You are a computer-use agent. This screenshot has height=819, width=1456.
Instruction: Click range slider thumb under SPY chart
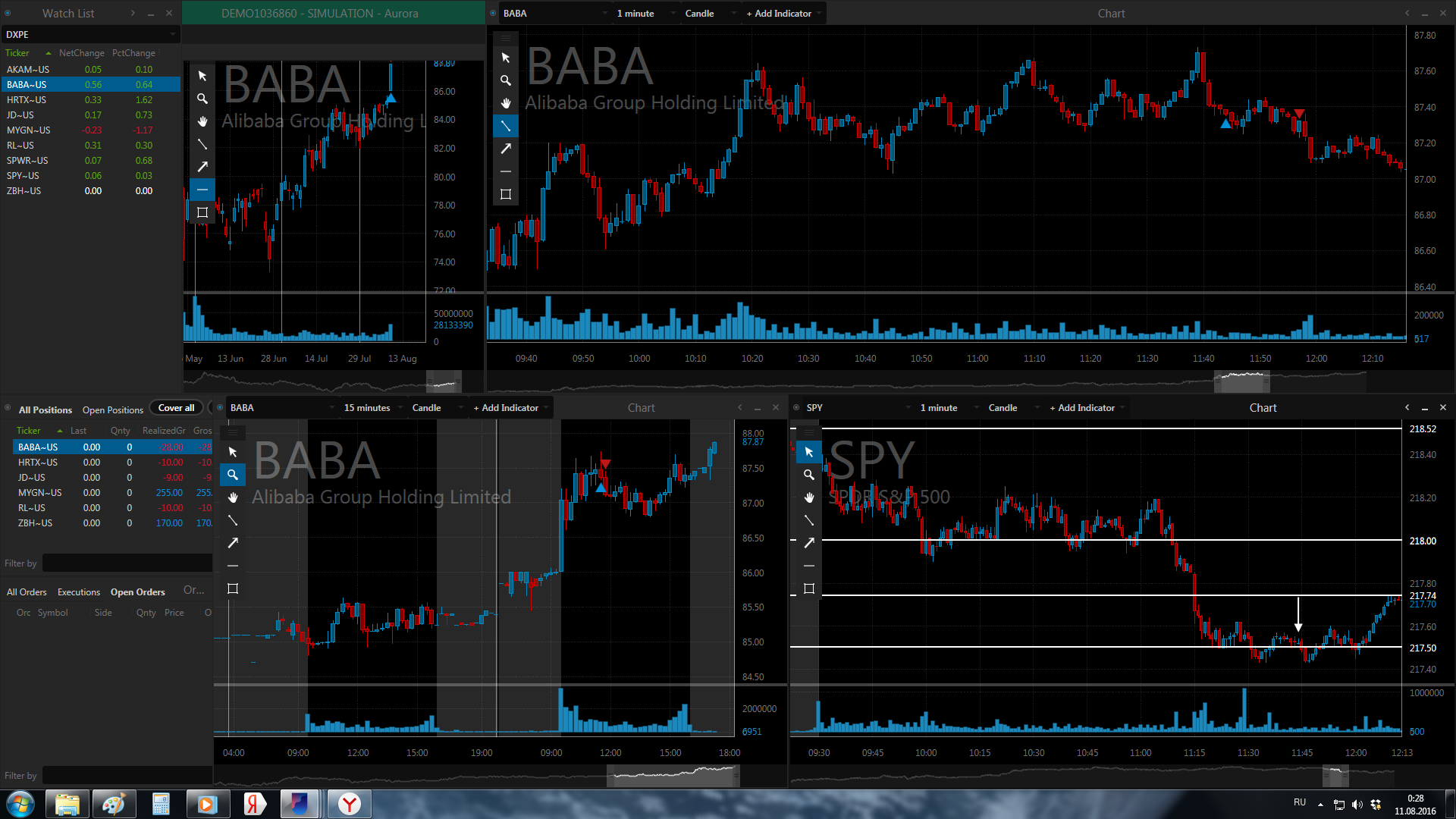click(x=1336, y=775)
